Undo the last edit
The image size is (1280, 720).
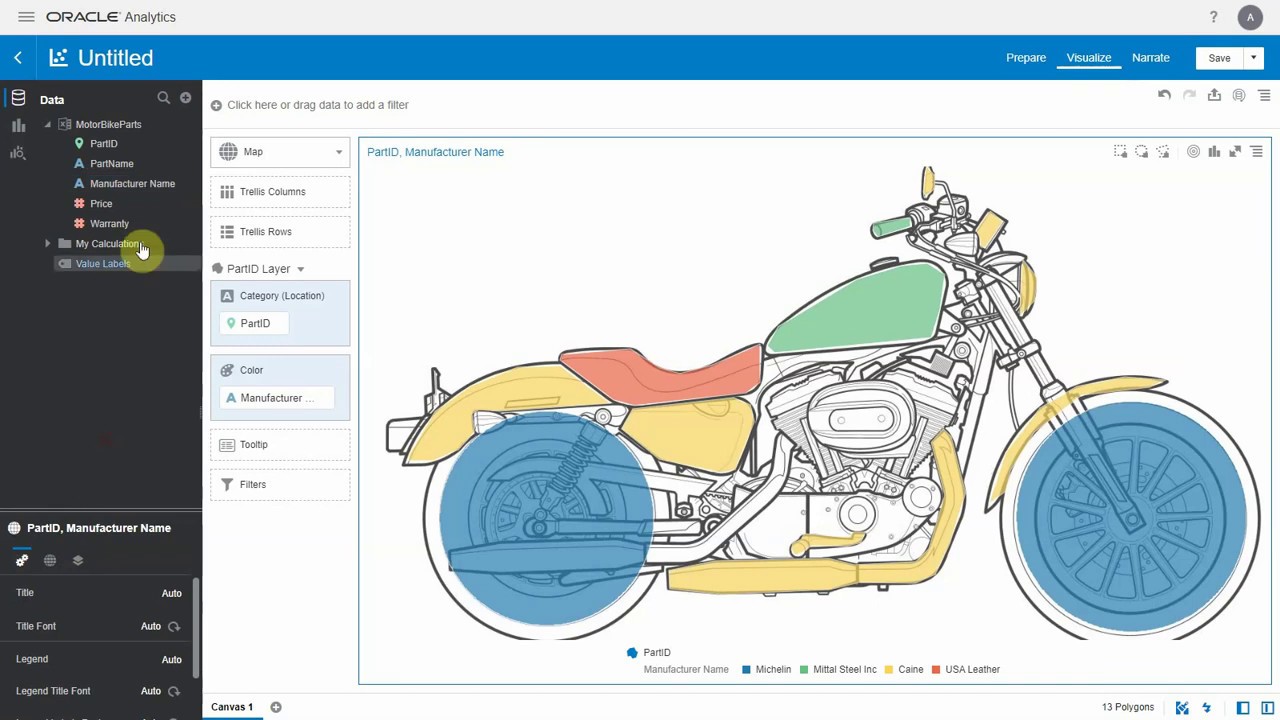click(x=1164, y=95)
